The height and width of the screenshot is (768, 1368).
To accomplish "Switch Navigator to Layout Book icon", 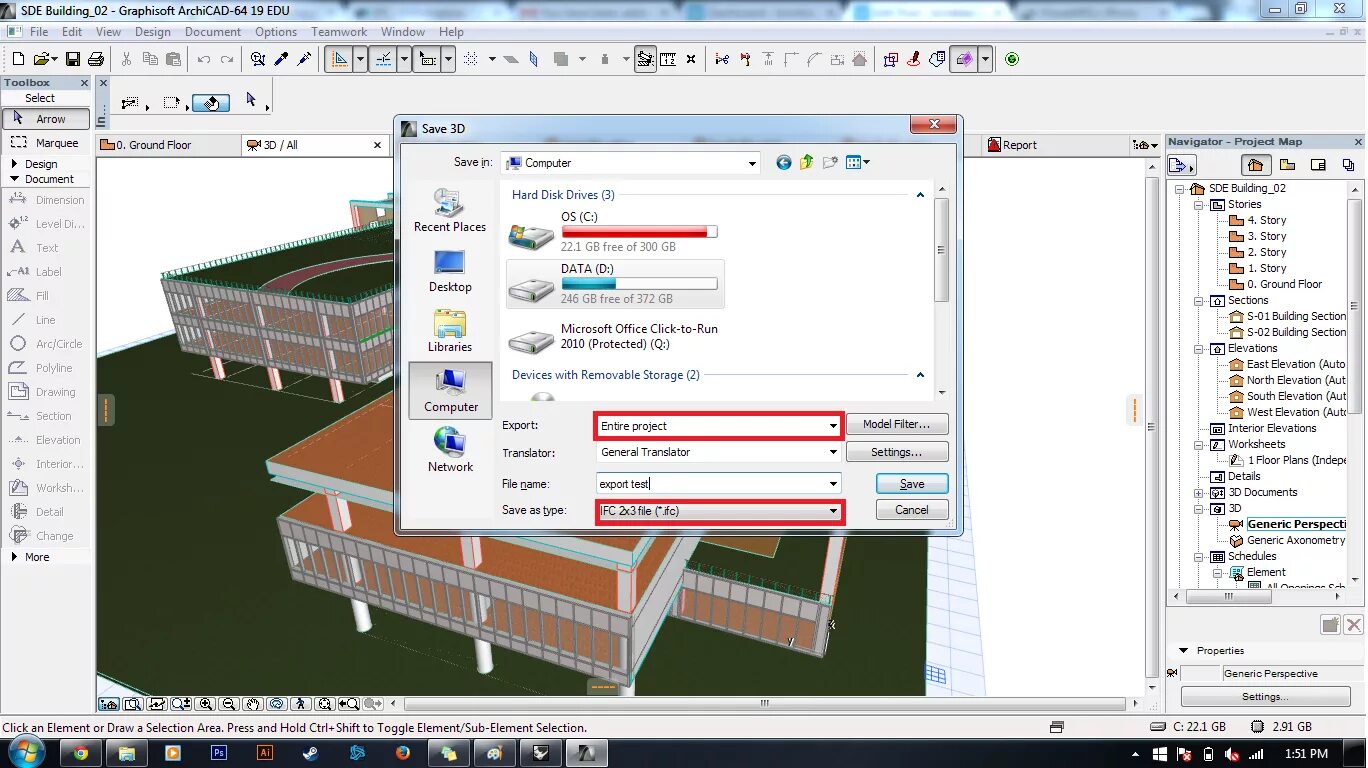I will [1318, 165].
